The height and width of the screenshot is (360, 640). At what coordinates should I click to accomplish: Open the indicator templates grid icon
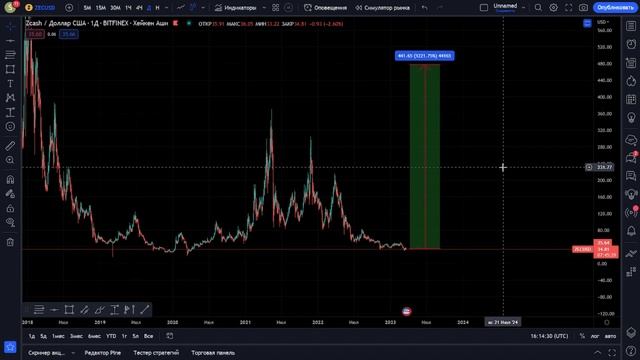coord(276,8)
